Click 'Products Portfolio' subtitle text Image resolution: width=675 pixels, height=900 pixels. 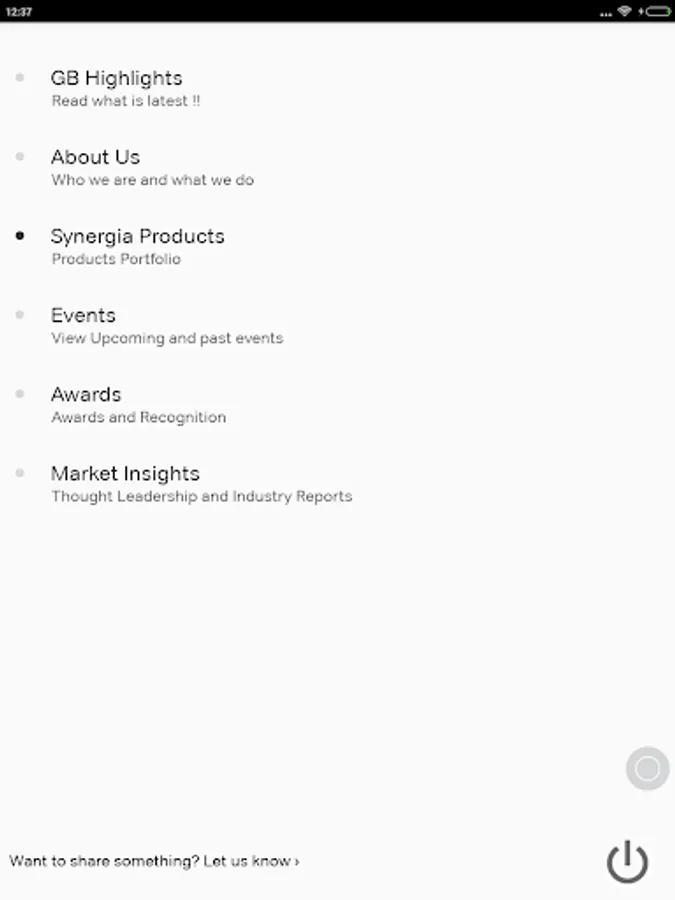pyautogui.click(x=116, y=259)
